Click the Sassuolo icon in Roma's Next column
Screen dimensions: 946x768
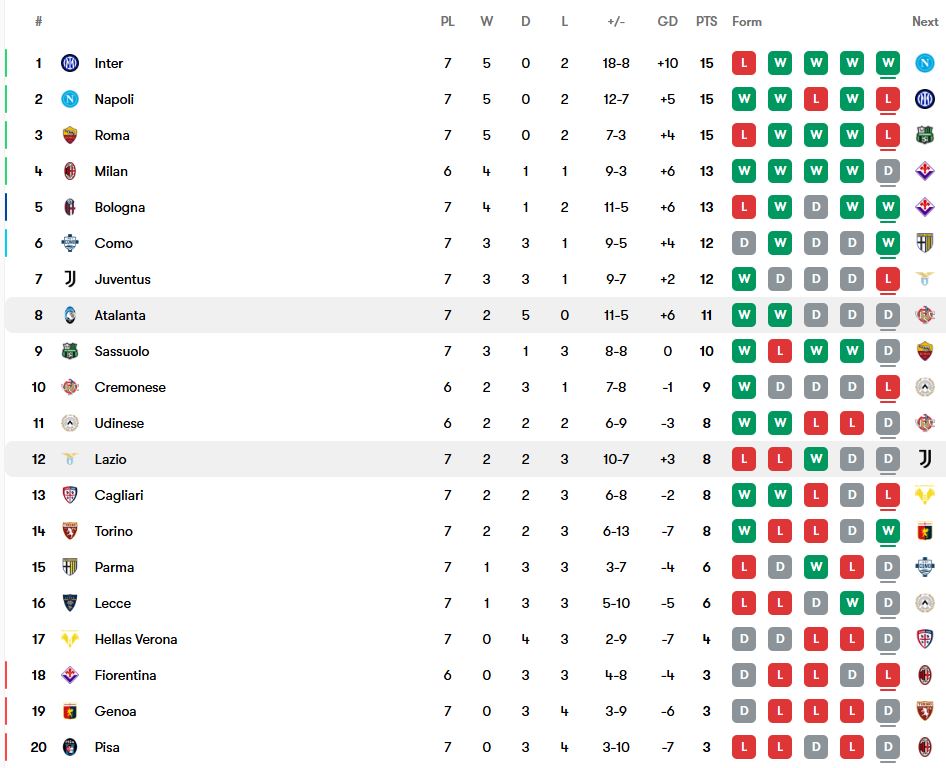(924, 135)
